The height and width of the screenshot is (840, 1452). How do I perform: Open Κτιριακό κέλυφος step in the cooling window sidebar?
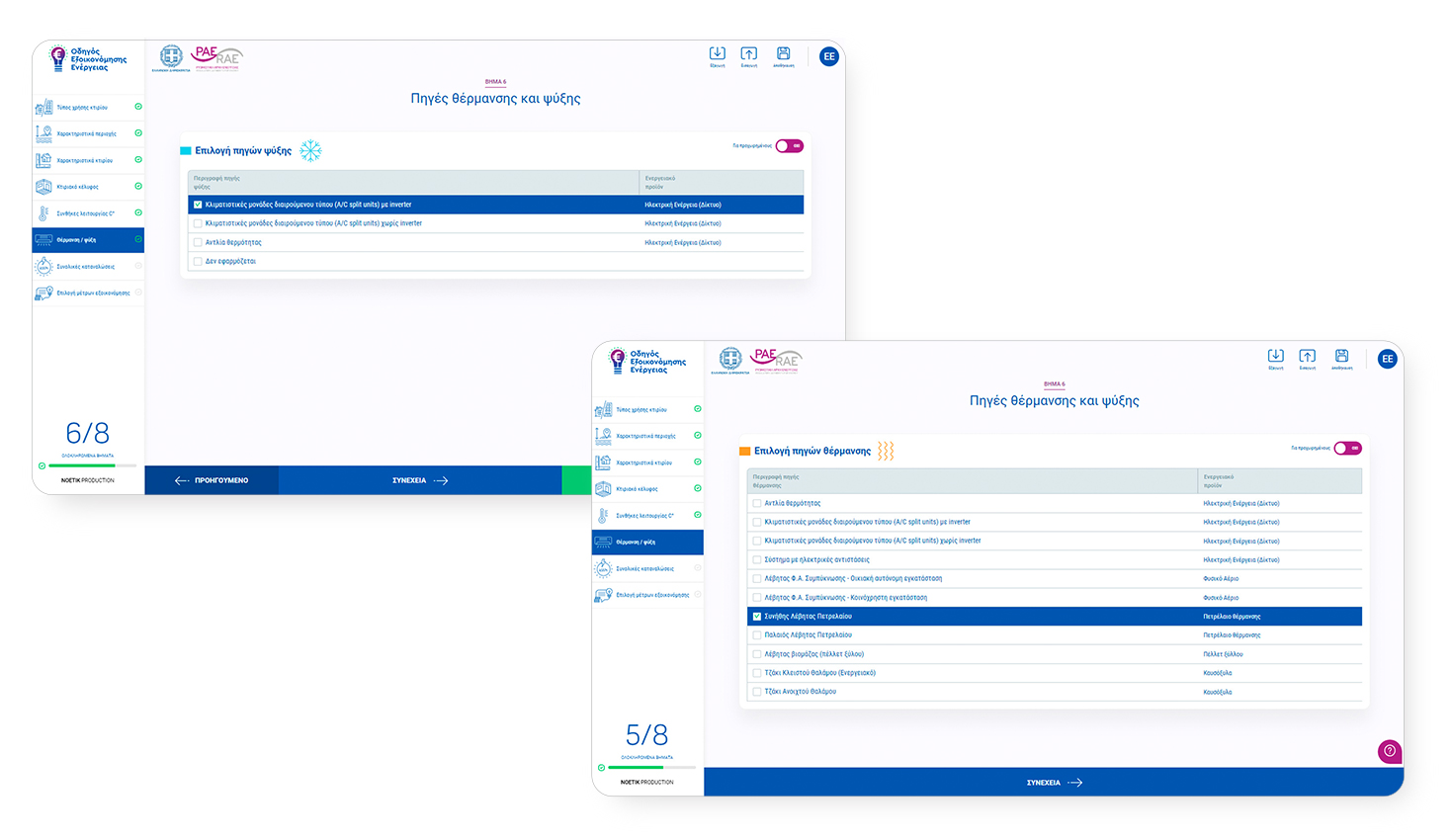coord(78,187)
